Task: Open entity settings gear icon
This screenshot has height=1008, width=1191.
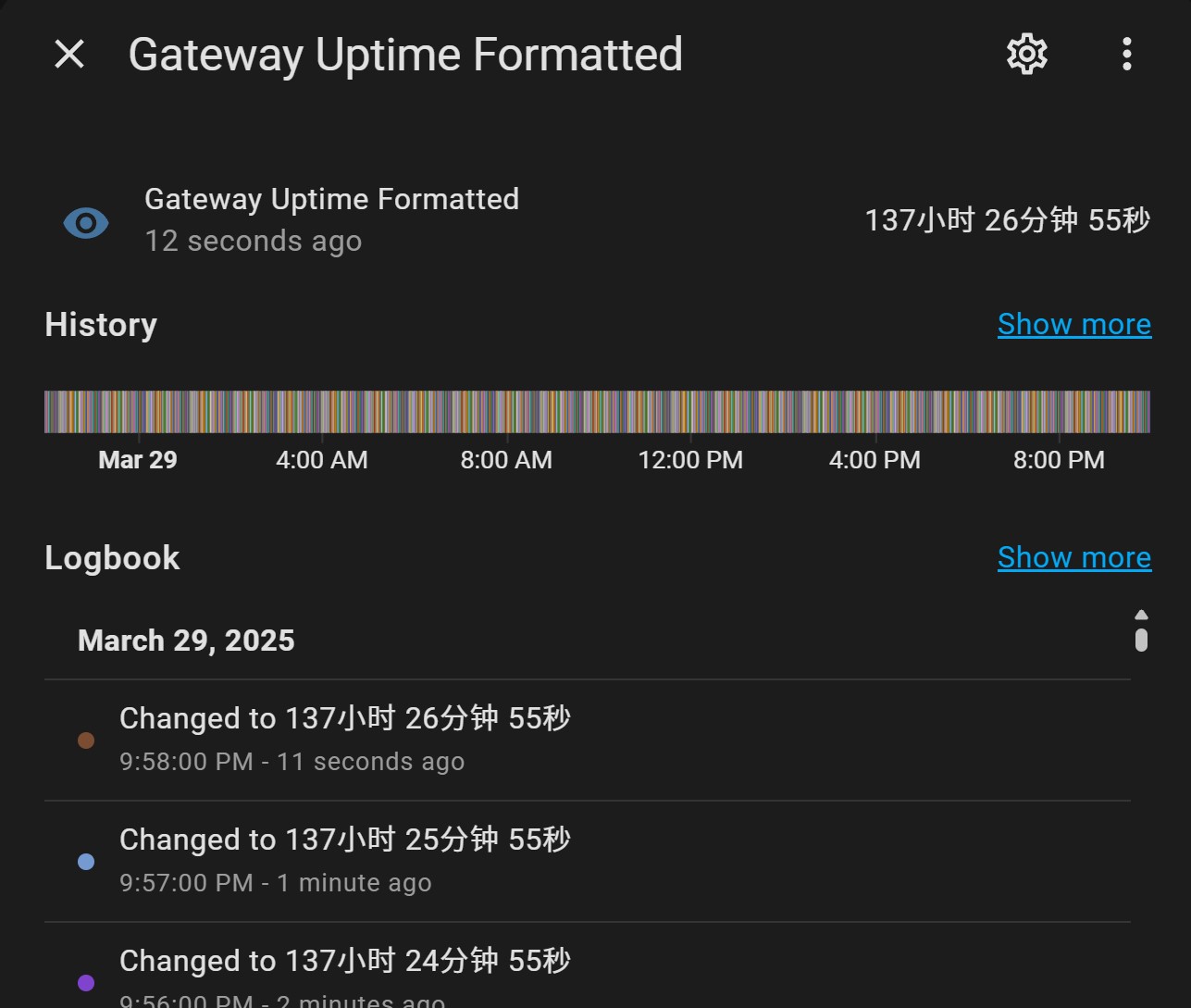Action: tap(1026, 55)
